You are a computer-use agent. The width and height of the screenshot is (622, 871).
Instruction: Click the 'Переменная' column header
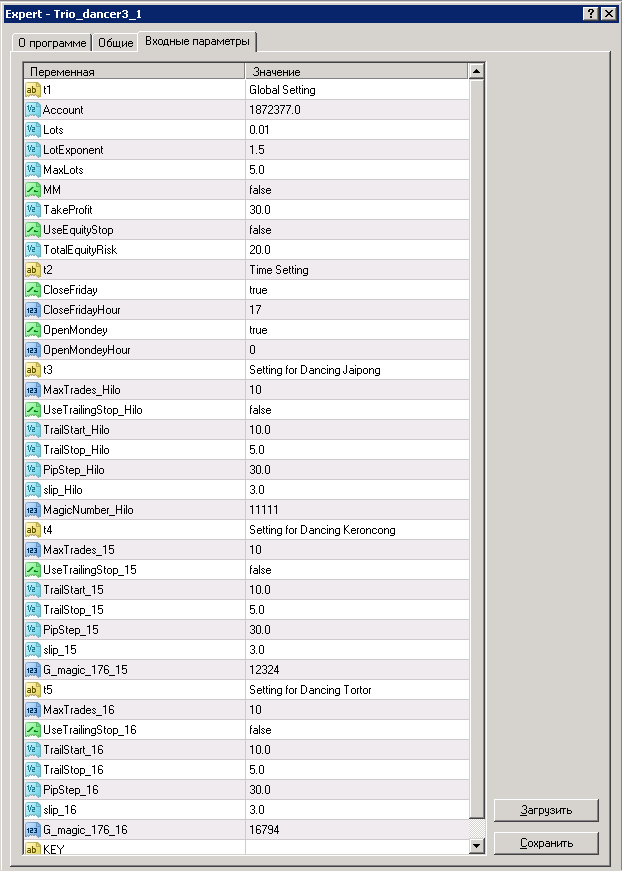[x=134, y=72]
